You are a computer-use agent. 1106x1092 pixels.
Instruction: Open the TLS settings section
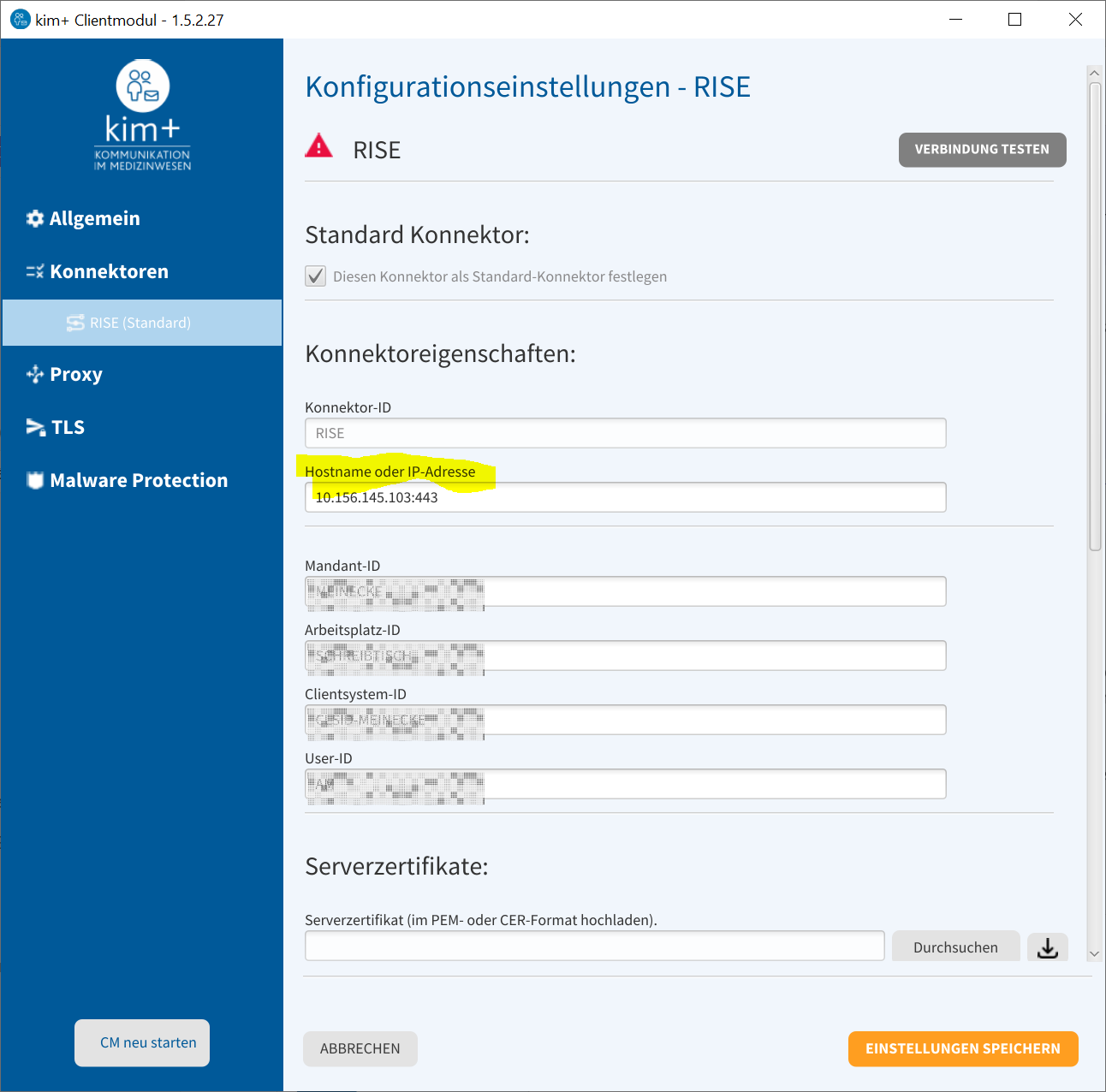point(56,428)
